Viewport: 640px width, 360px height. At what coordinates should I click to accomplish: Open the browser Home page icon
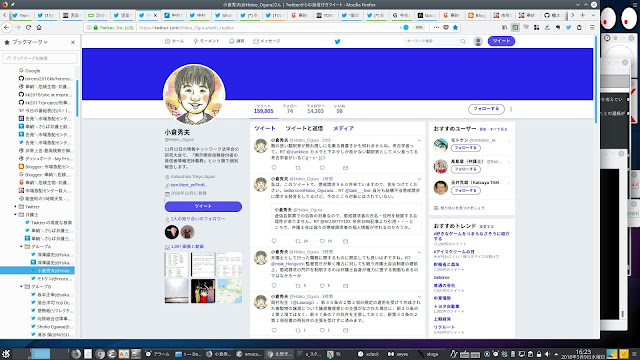[x=39, y=27]
